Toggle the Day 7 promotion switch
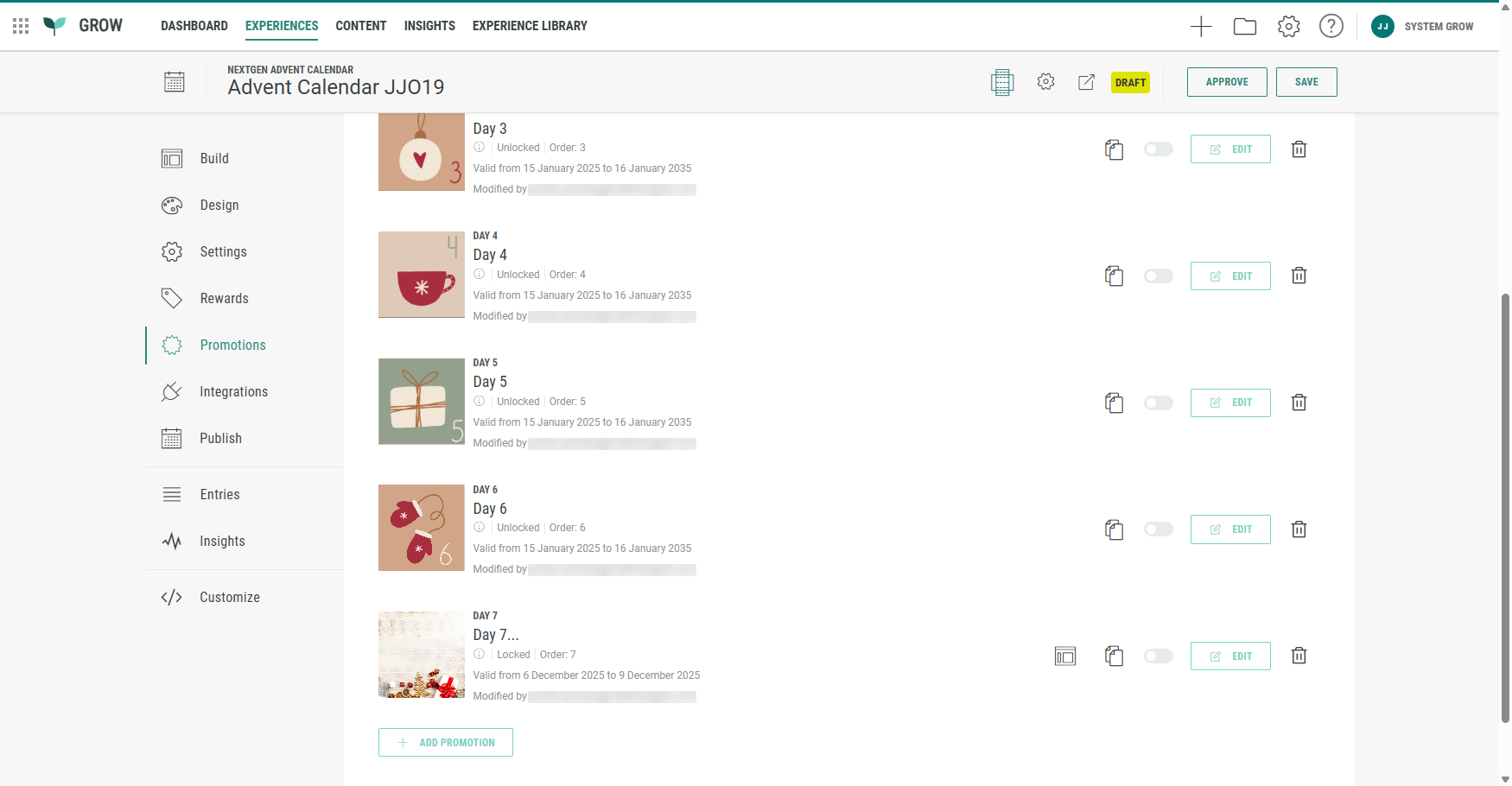The width and height of the screenshot is (1512, 786). pos(1158,656)
